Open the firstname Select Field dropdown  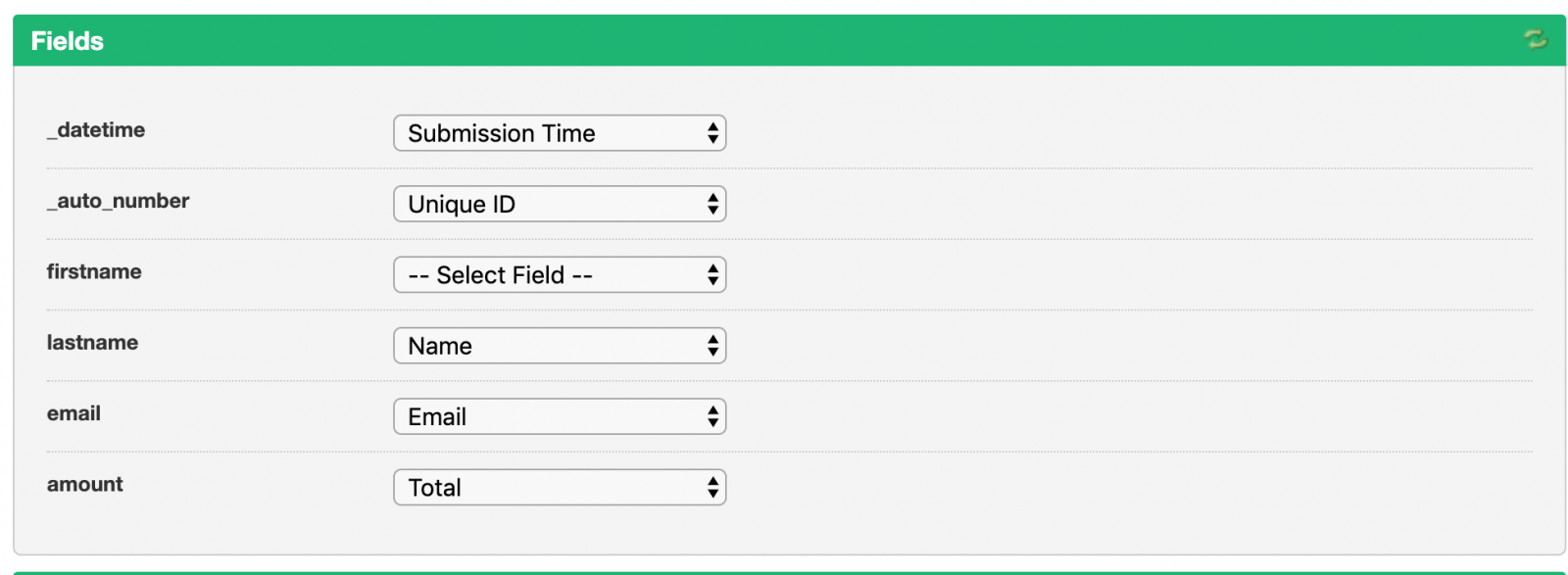click(559, 275)
